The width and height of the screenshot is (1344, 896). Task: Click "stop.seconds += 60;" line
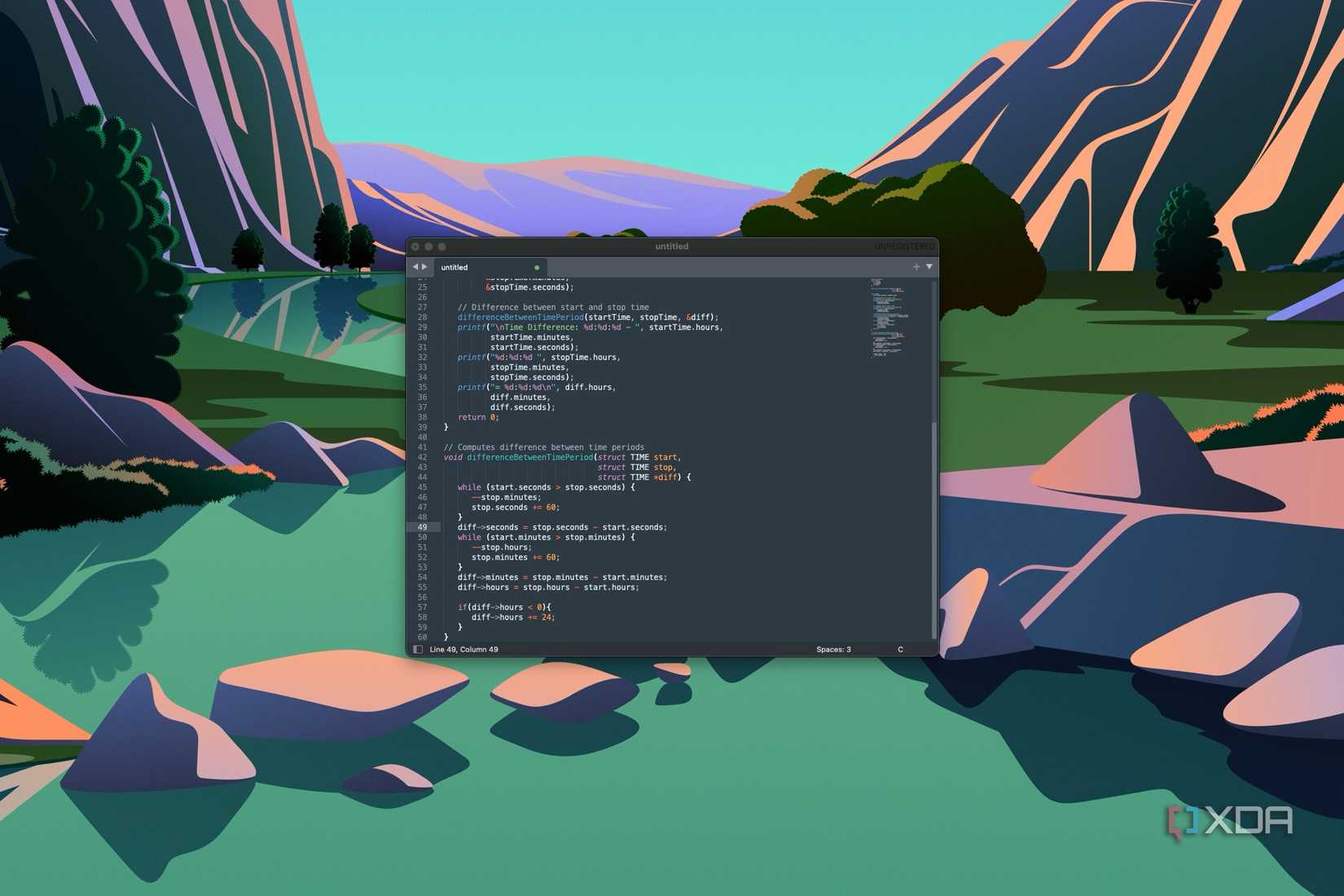point(516,507)
